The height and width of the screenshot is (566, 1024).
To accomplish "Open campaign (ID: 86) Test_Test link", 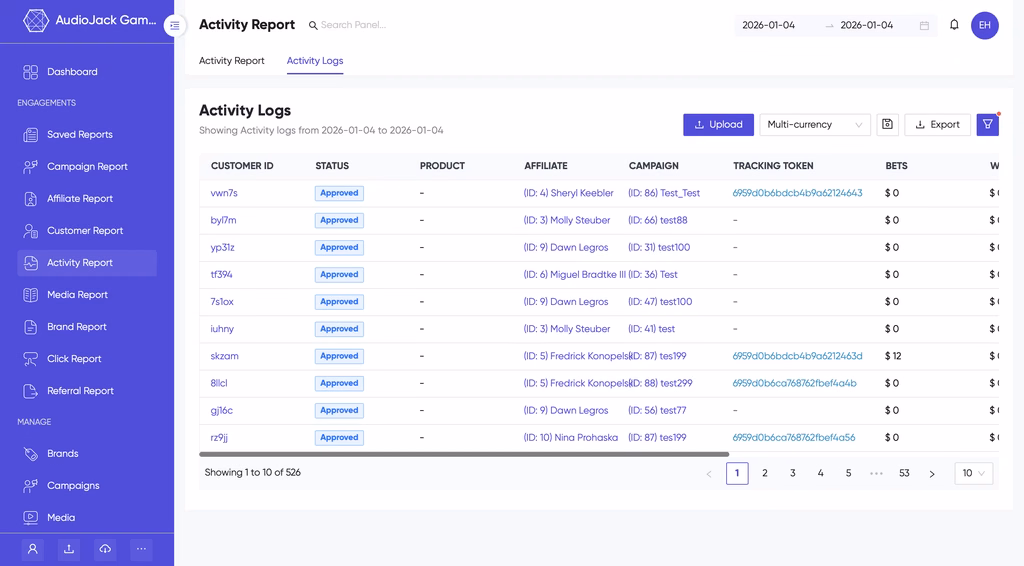I will pos(664,193).
